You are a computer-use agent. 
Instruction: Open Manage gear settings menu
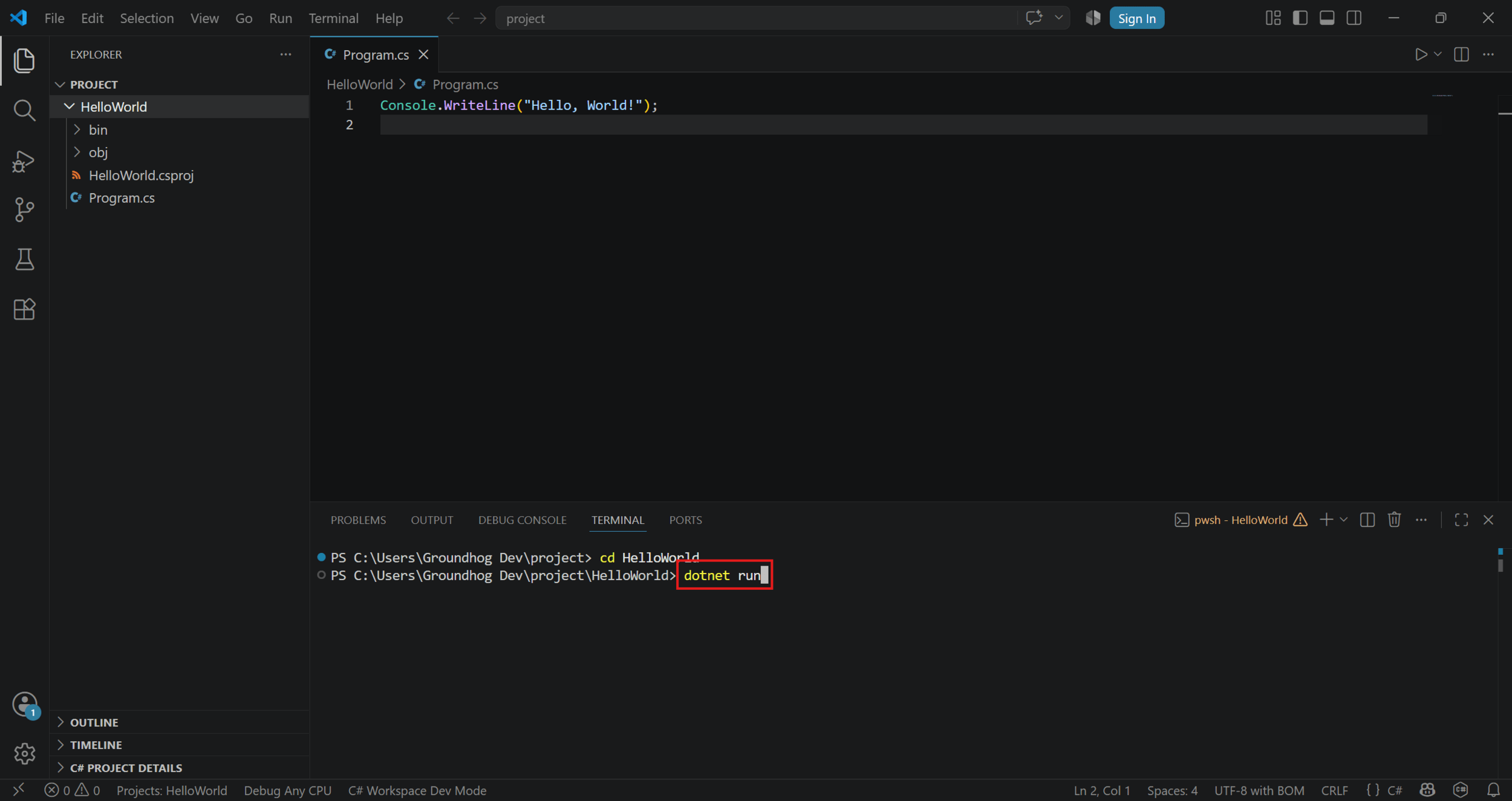point(24,754)
